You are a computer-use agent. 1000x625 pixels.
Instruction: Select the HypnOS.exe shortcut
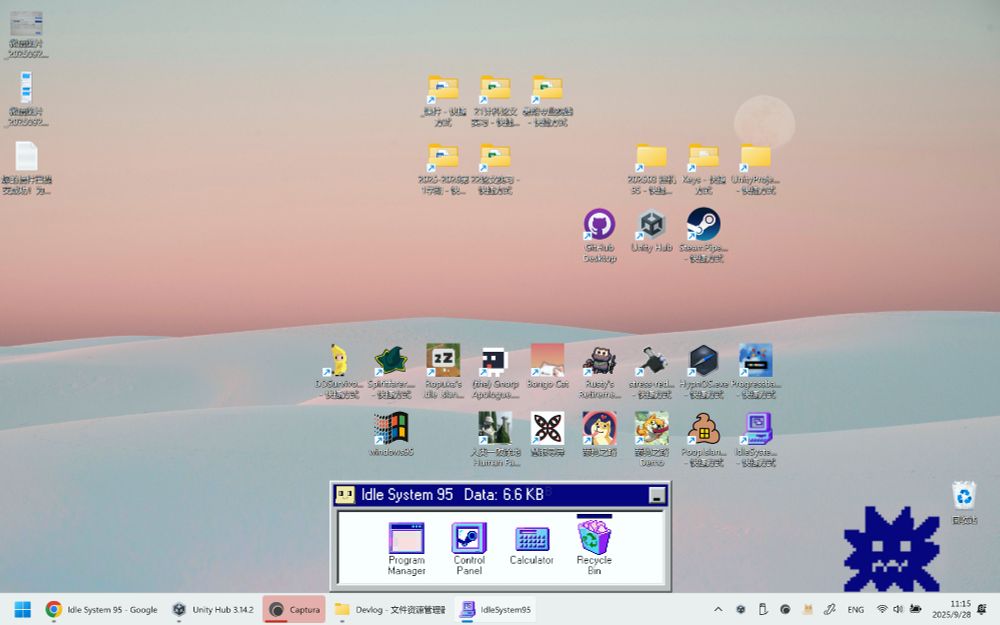[x=703, y=372]
